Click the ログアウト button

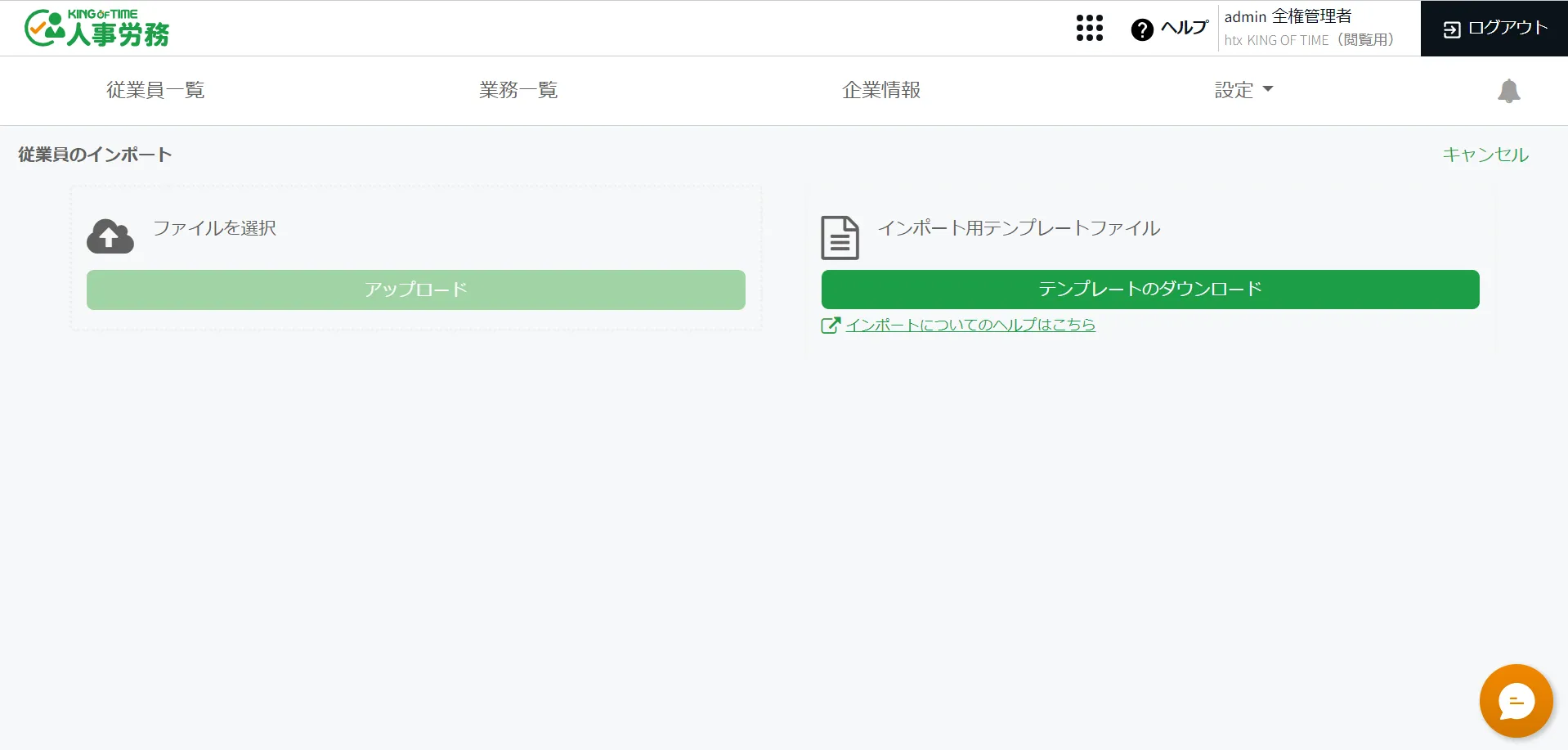pyautogui.click(x=1494, y=29)
